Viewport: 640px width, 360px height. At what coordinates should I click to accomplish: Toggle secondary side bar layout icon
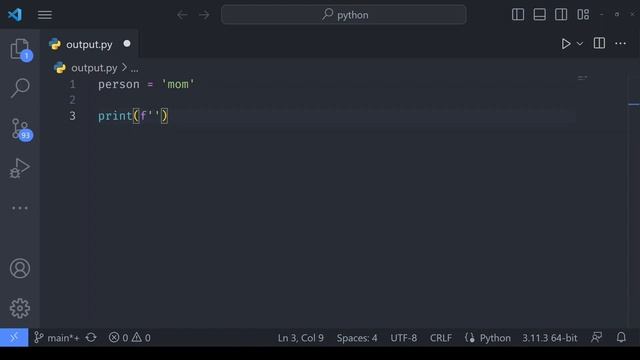tap(561, 15)
